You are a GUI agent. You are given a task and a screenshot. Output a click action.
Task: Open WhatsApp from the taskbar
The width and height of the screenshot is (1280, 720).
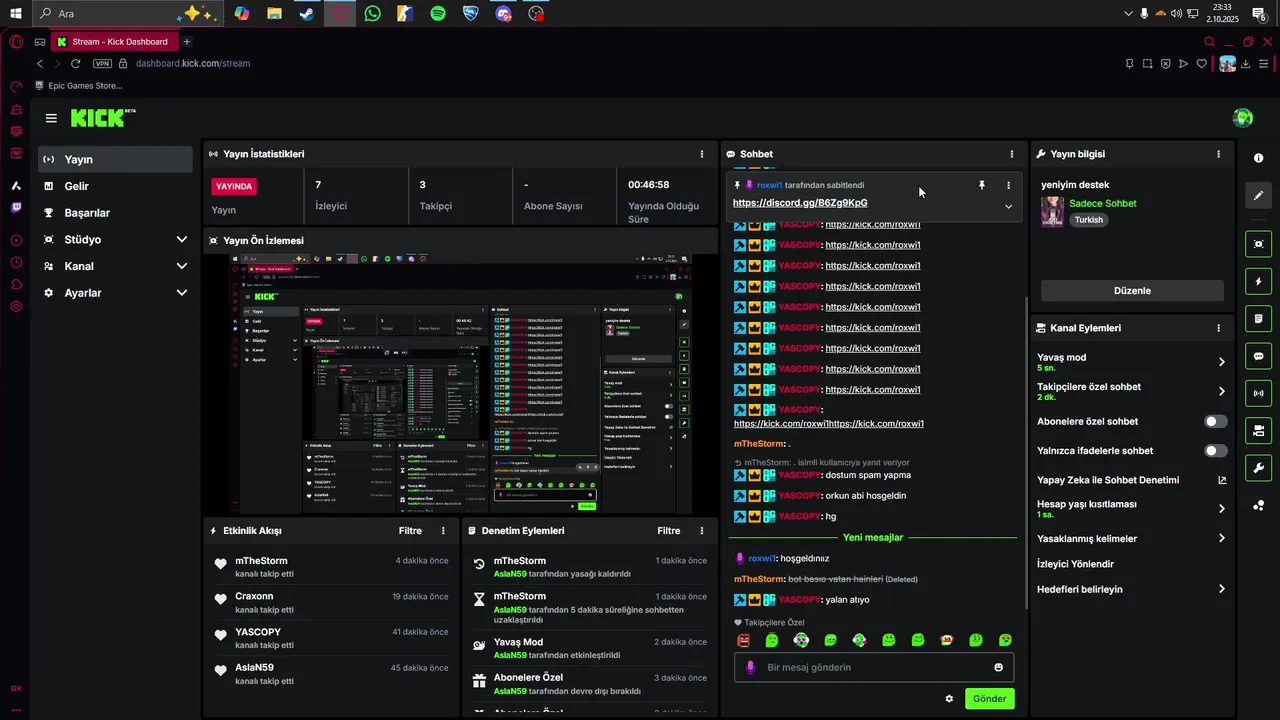(x=373, y=14)
